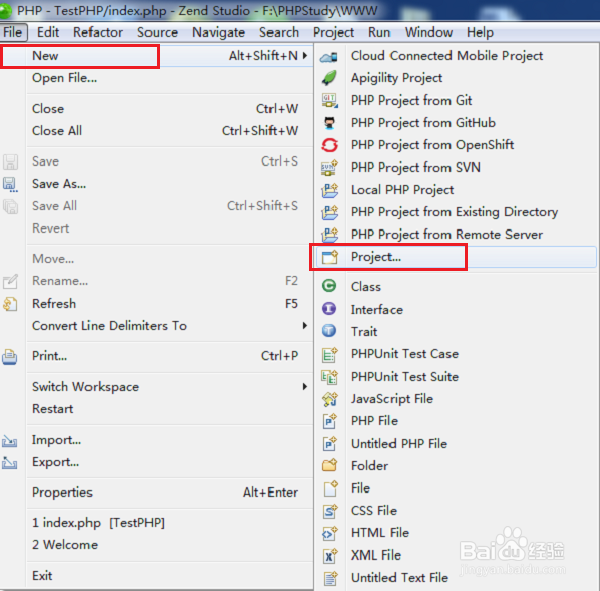Click the Untitled Text File icon
This screenshot has height=591, width=600.
(x=330, y=578)
